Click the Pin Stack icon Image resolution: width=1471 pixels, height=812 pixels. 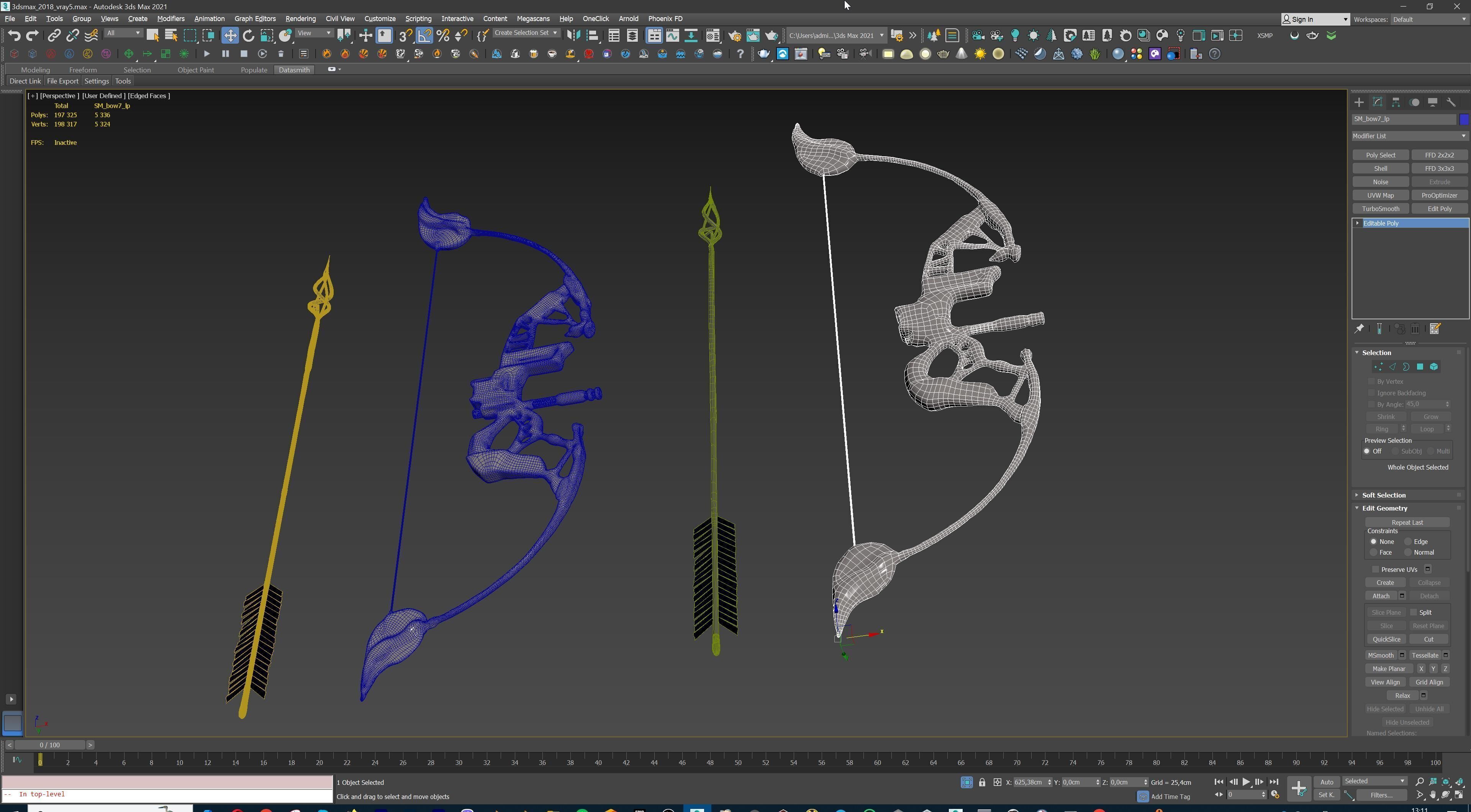tap(1359, 329)
